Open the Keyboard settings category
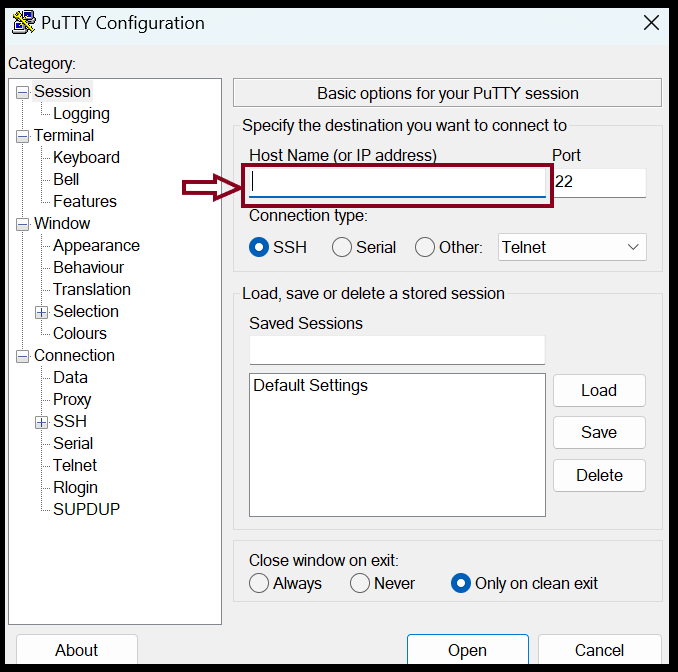Image resolution: width=678 pixels, height=672 pixels. (86, 157)
